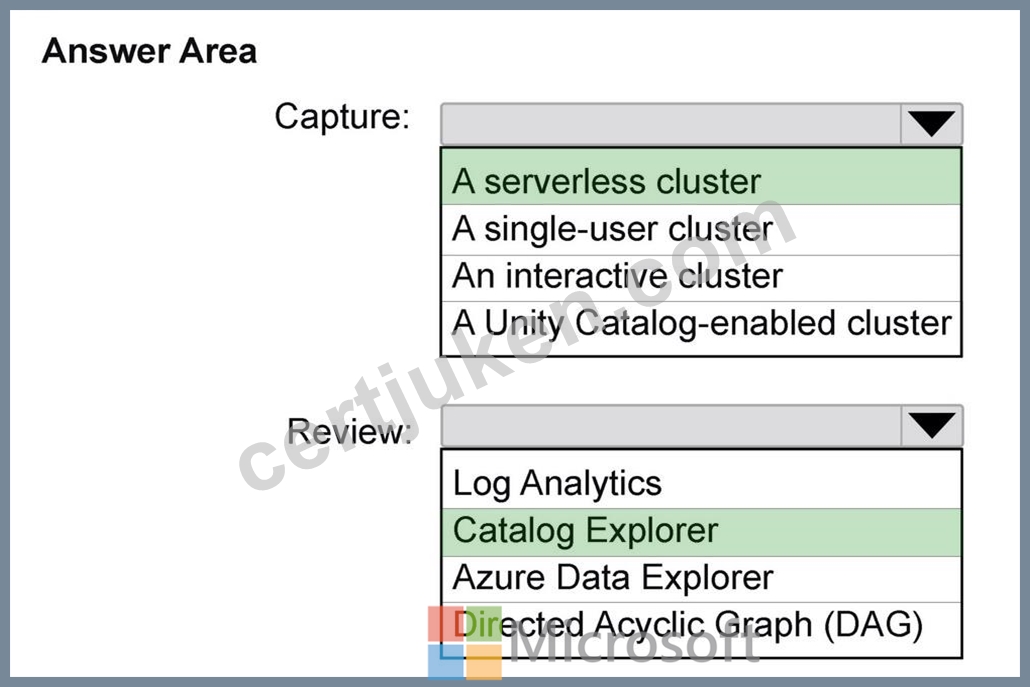Image resolution: width=1030 pixels, height=687 pixels.
Task: Select 'A single-user cluster' option
Action: 701,230
